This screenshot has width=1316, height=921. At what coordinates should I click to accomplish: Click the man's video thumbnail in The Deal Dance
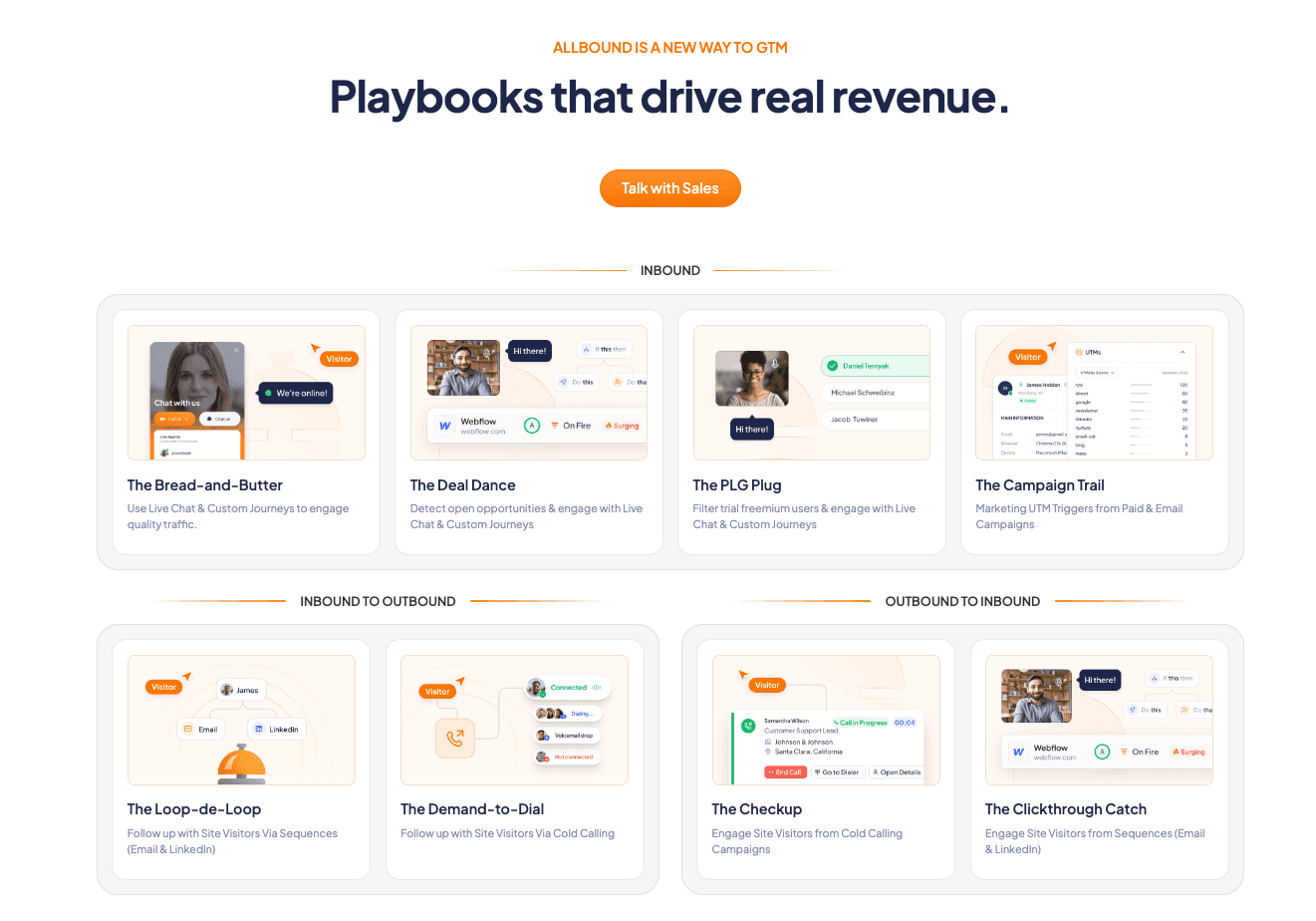[x=463, y=368]
